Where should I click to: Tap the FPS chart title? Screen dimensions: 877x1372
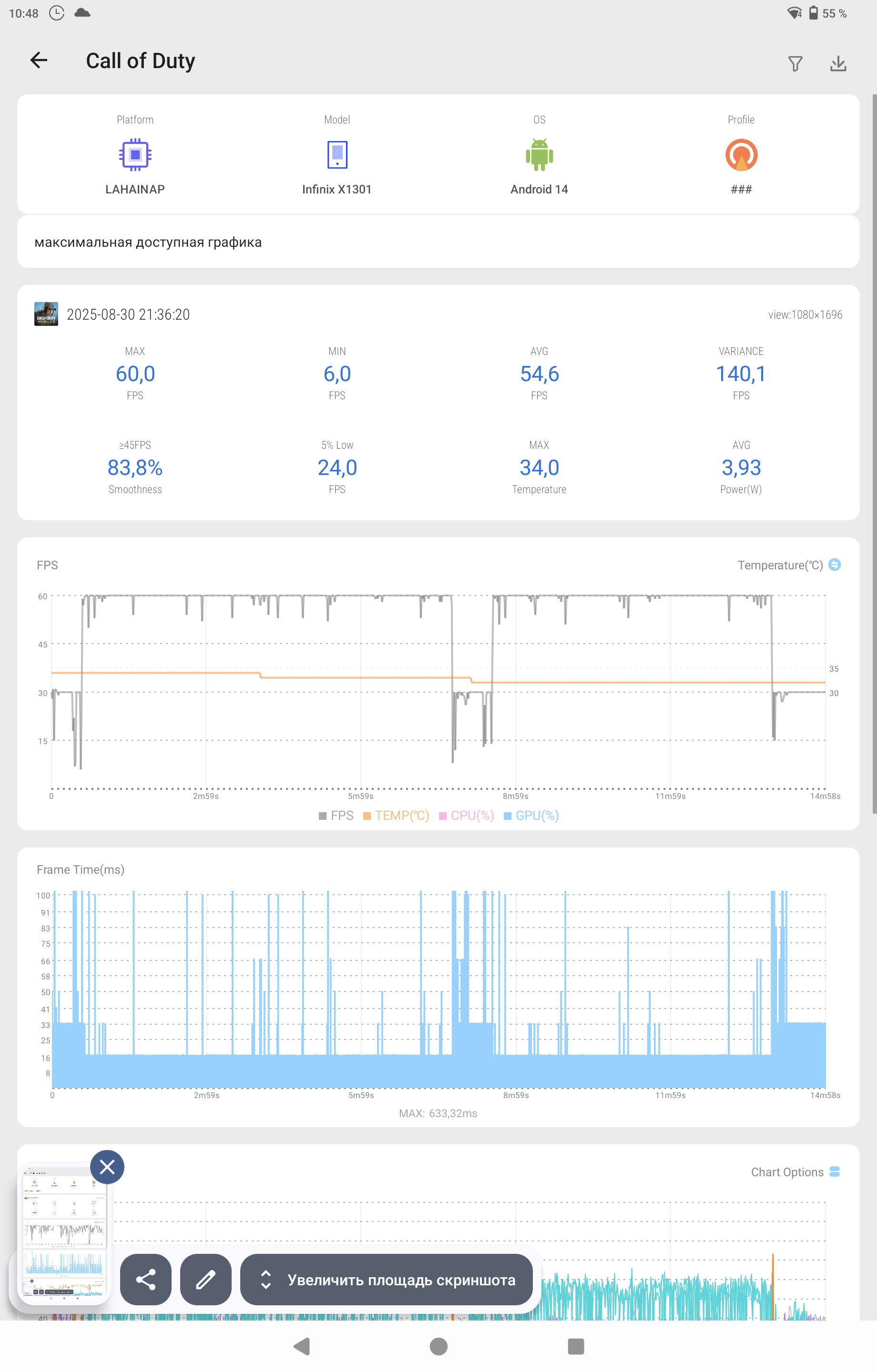click(47, 565)
